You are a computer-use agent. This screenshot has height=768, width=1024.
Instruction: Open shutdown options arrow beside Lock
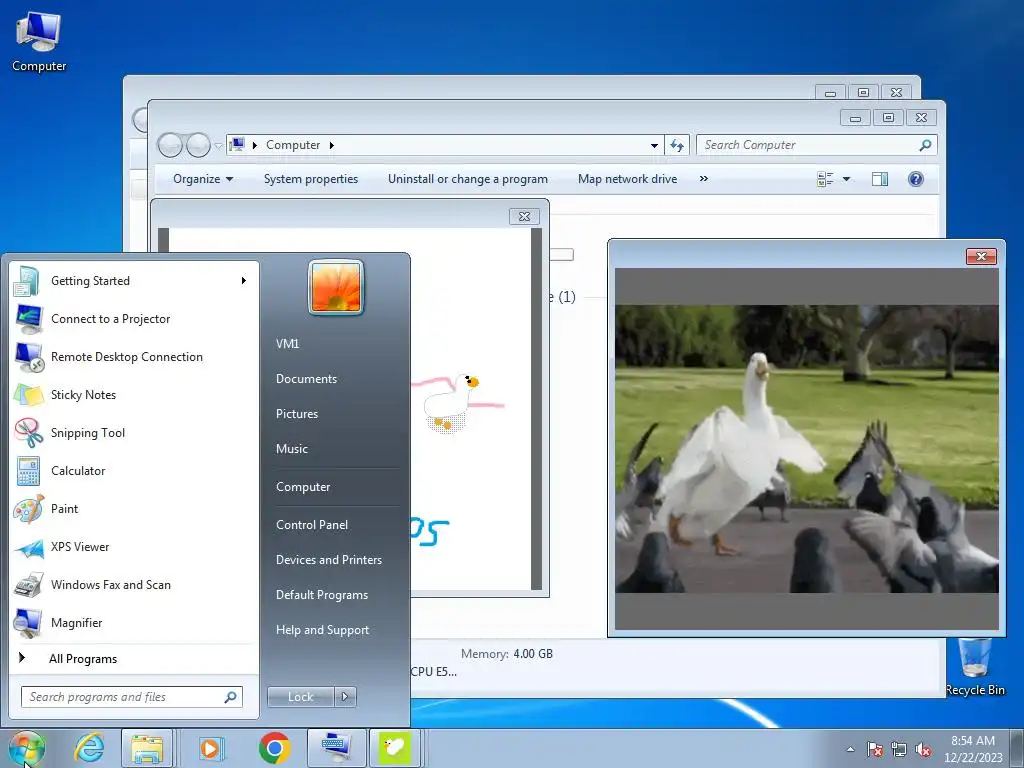pyautogui.click(x=345, y=697)
